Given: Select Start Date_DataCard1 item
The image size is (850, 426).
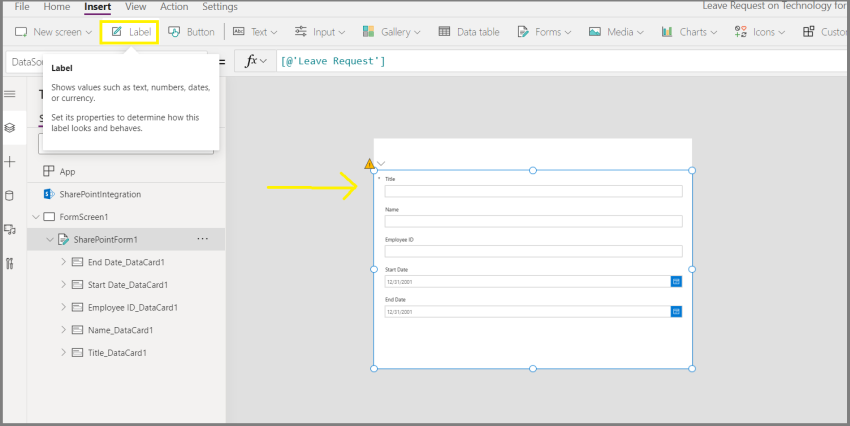Looking at the screenshot, I should (128, 285).
